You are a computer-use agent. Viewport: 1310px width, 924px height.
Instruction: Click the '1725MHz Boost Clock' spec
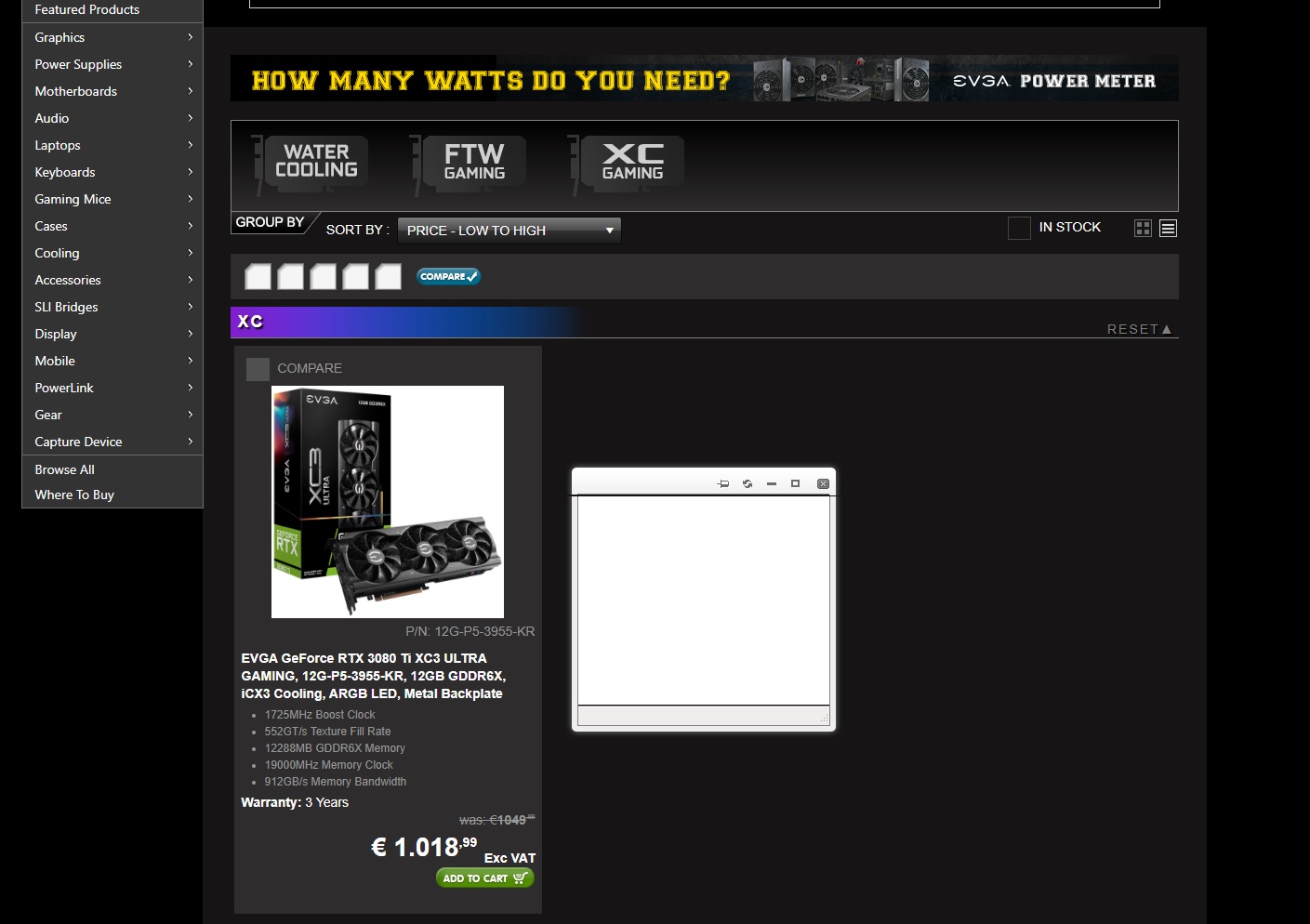pyautogui.click(x=320, y=715)
